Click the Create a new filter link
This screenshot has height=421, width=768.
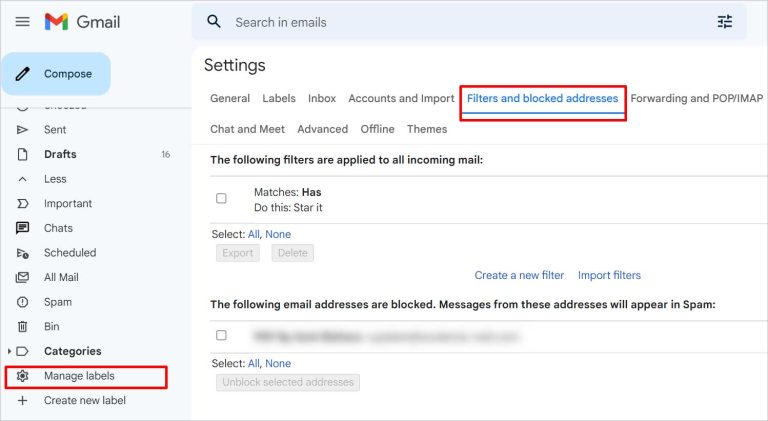click(x=519, y=275)
